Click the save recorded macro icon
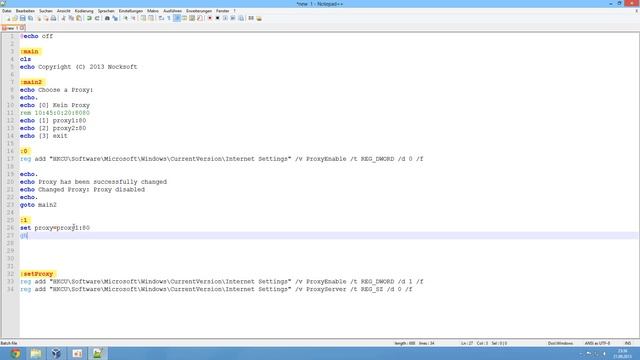The width and height of the screenshot is (640, 360). tap(241, 18)
